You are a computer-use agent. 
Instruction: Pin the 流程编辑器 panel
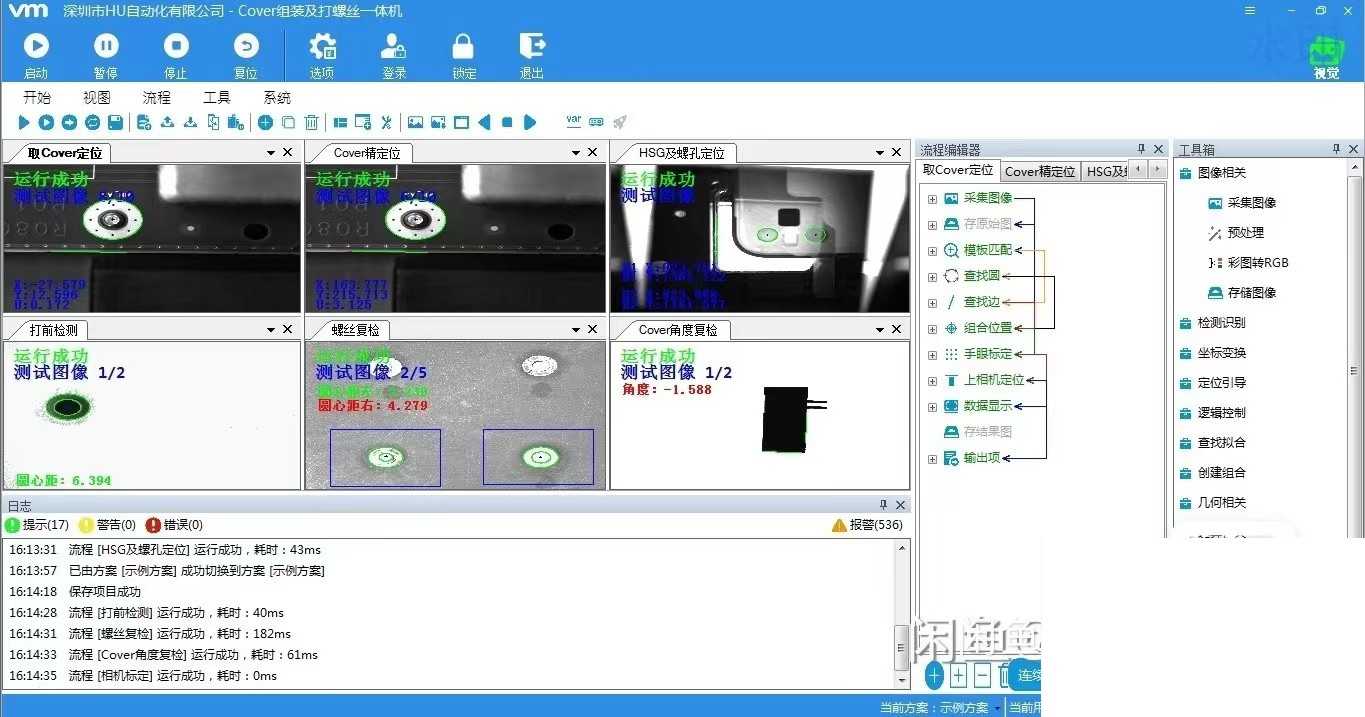pyautogui.click(x=1141, y=149)
